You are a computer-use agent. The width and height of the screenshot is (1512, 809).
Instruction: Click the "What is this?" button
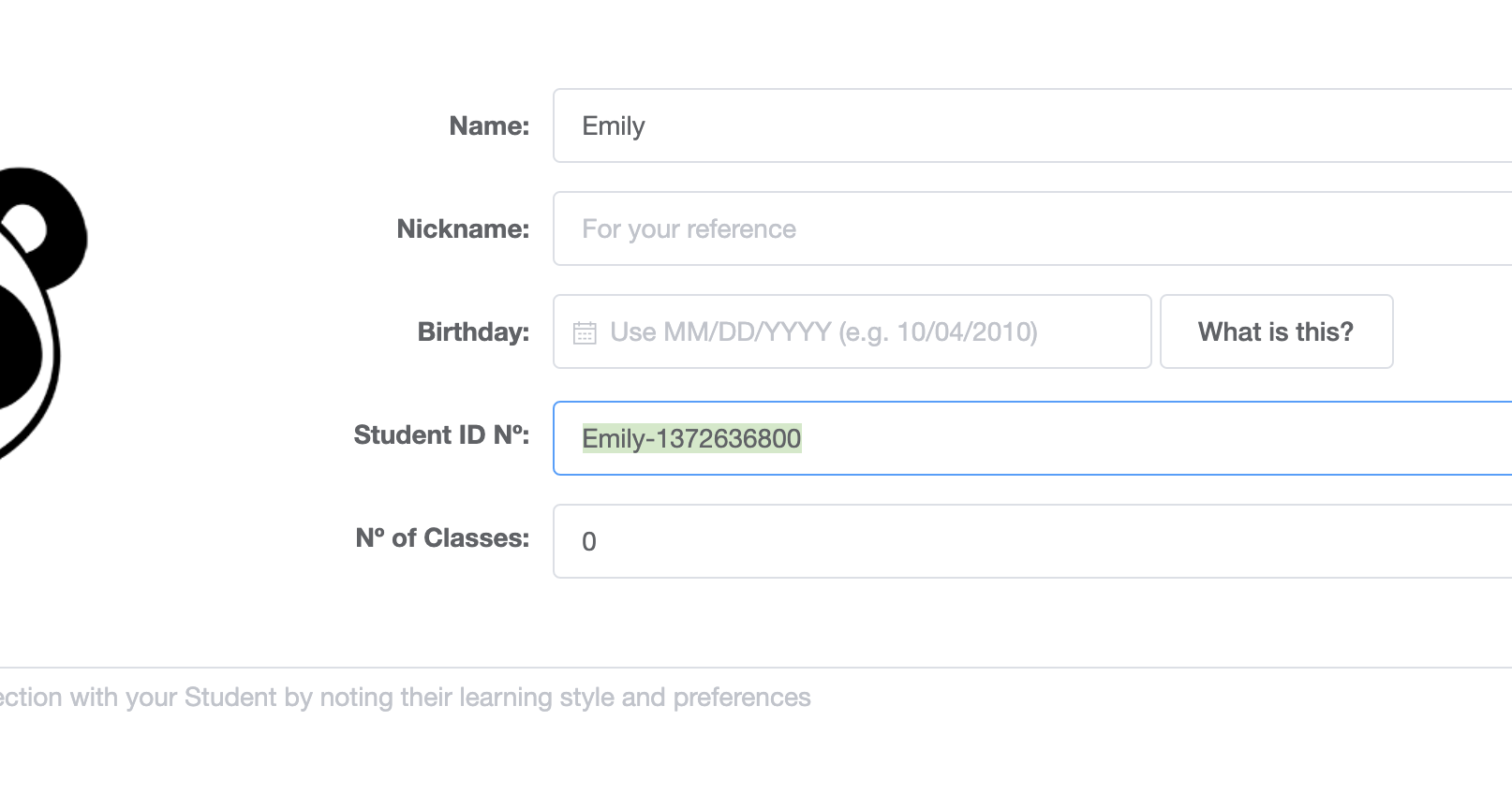pos(1276,331)
